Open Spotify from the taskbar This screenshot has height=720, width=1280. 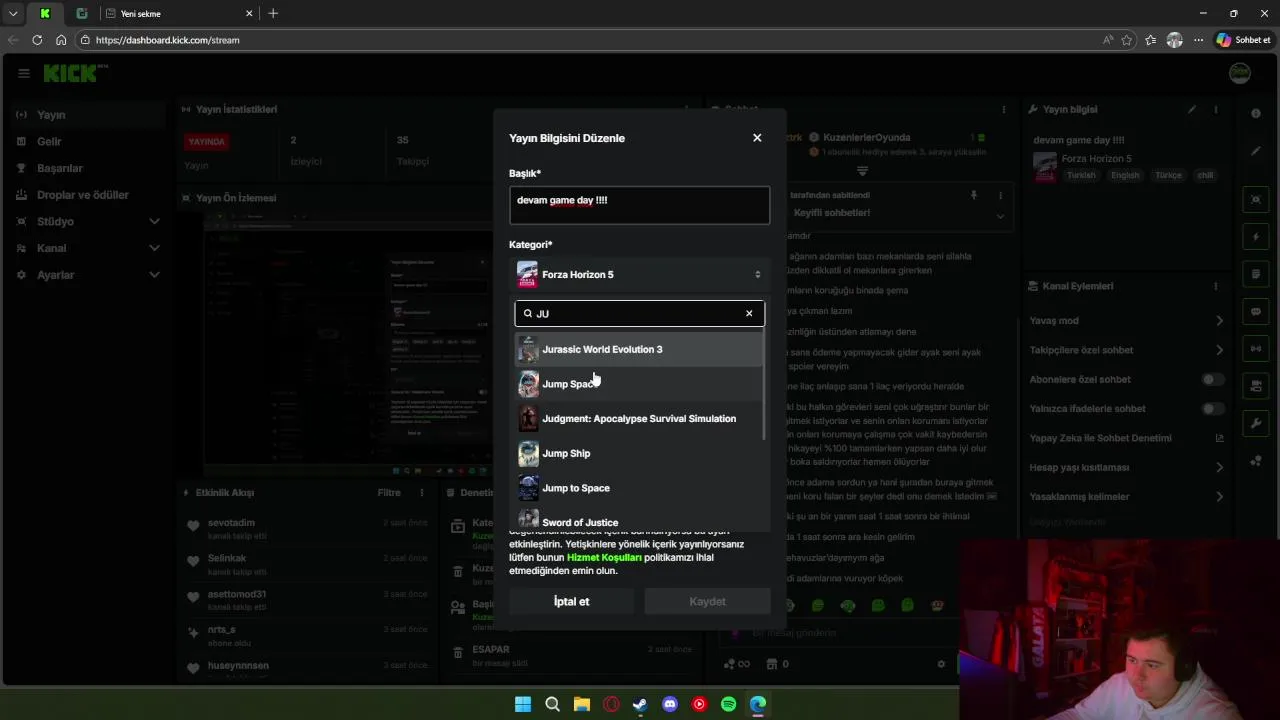coord(729,704)
